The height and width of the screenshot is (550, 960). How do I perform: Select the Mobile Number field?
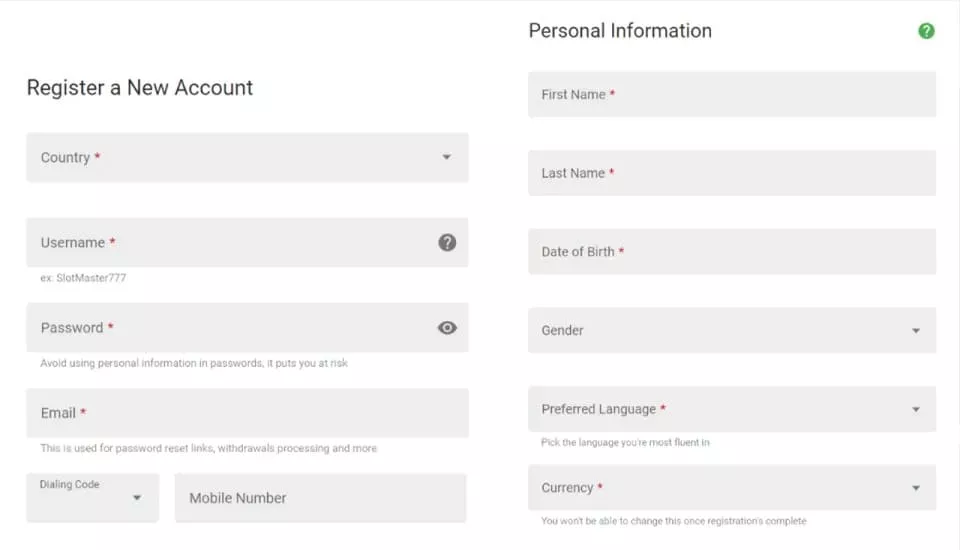pos(320,498)
